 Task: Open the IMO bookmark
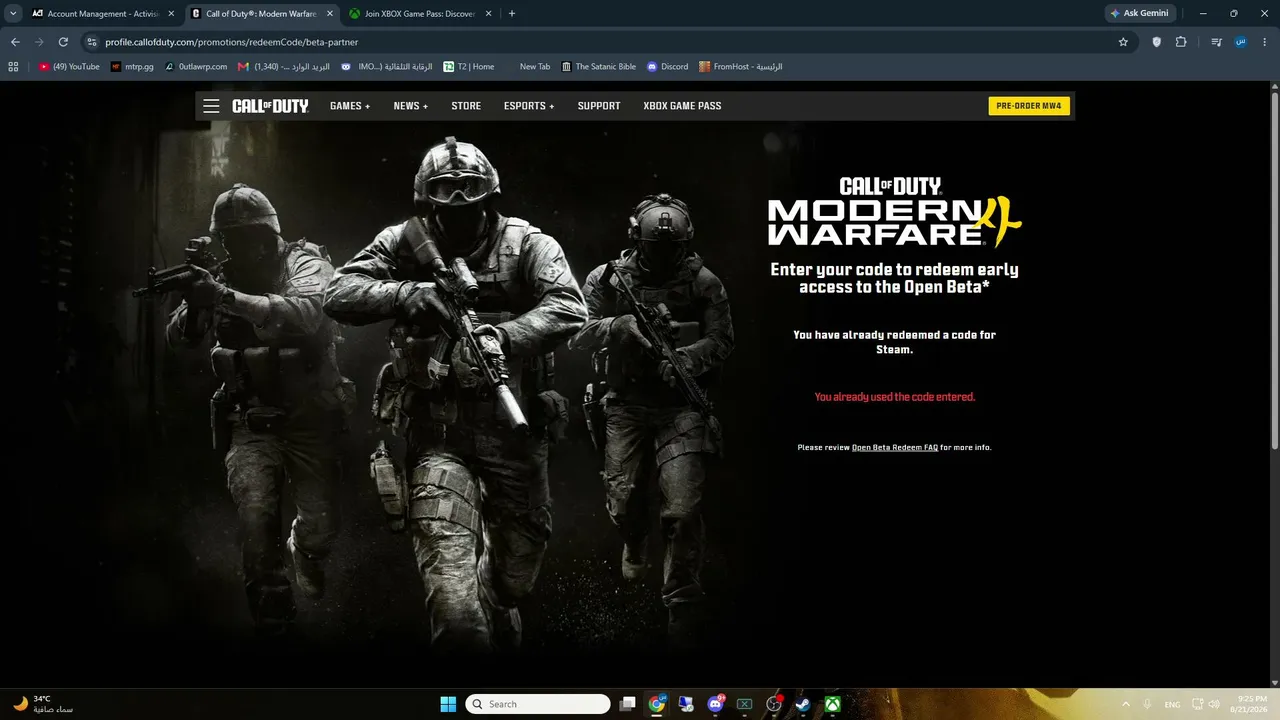[x=386, y=67]
